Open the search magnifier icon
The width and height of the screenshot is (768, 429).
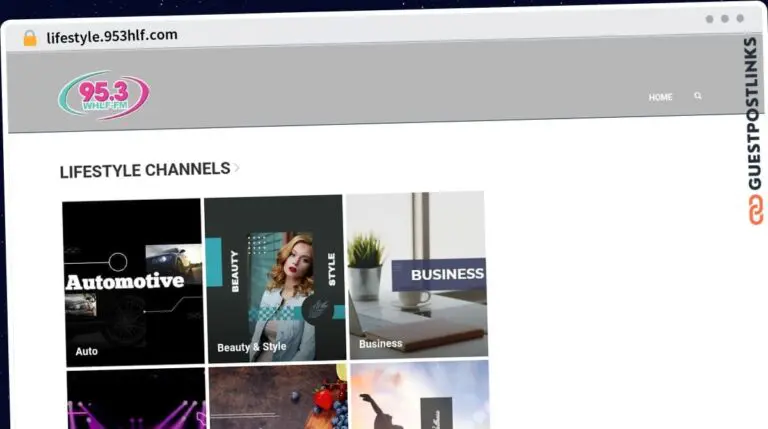pos(697,95)
